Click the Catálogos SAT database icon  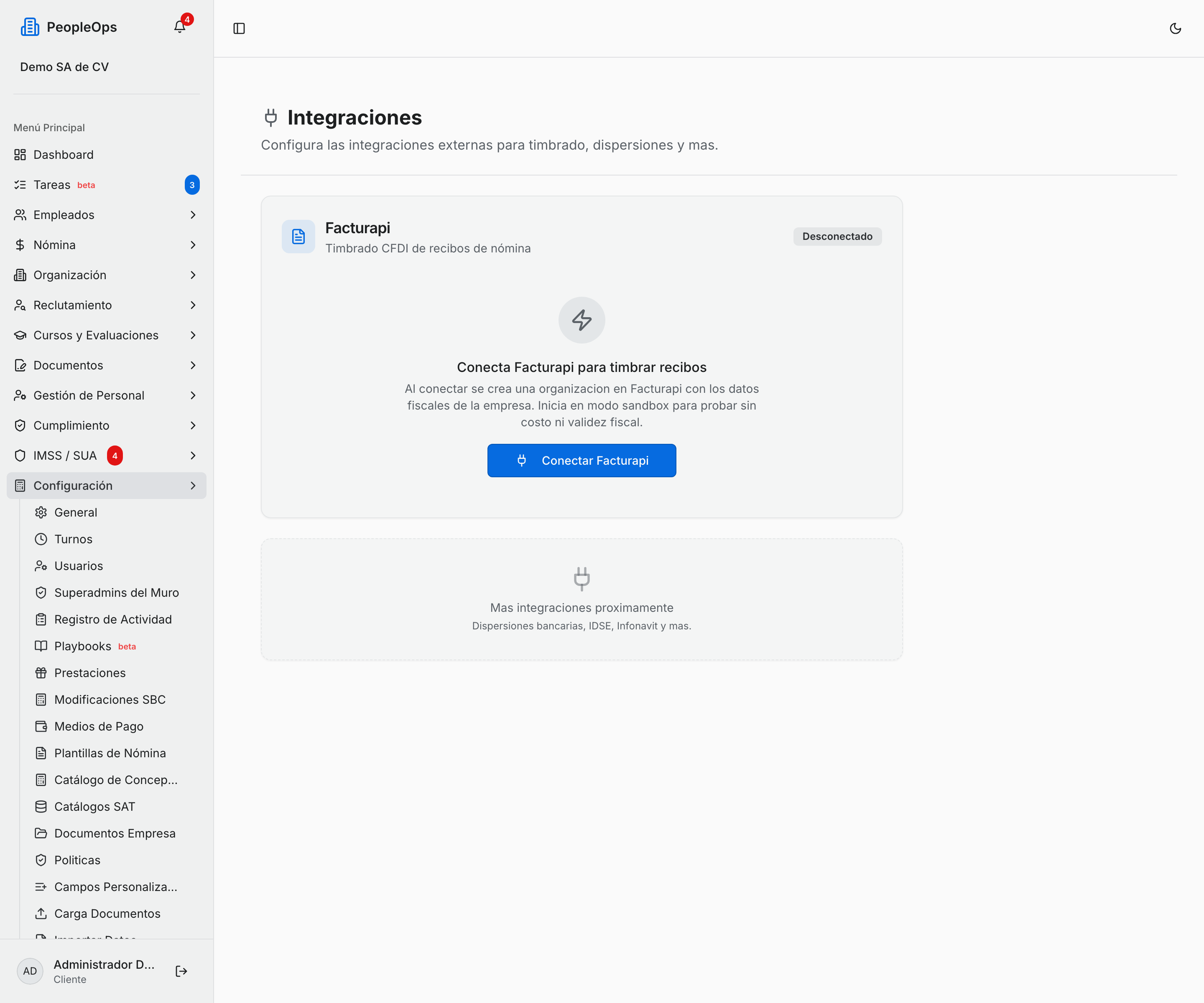click(41, 807)
